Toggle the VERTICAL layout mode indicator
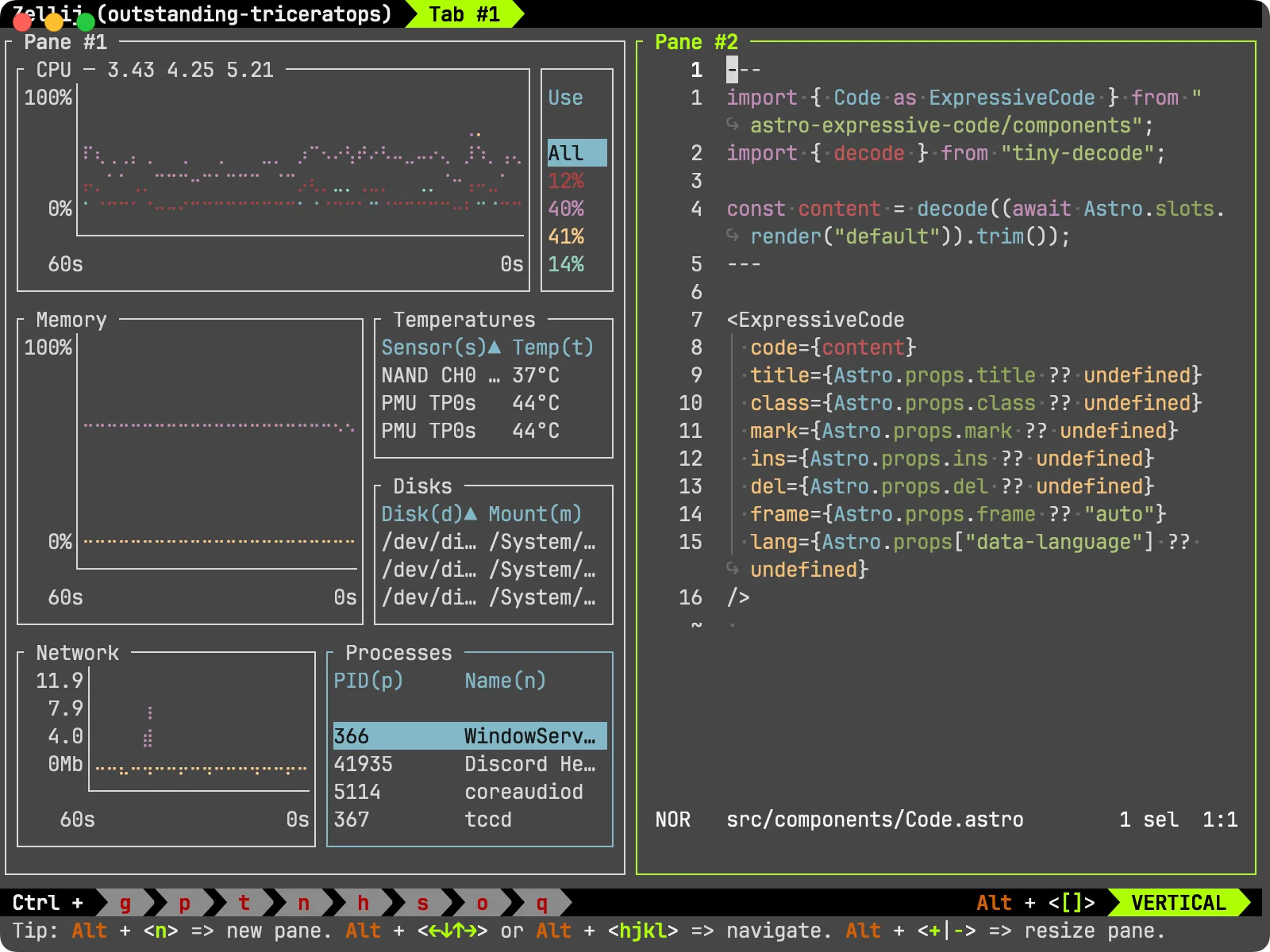The image size is (1270, 952). [x=1180, y=903]
